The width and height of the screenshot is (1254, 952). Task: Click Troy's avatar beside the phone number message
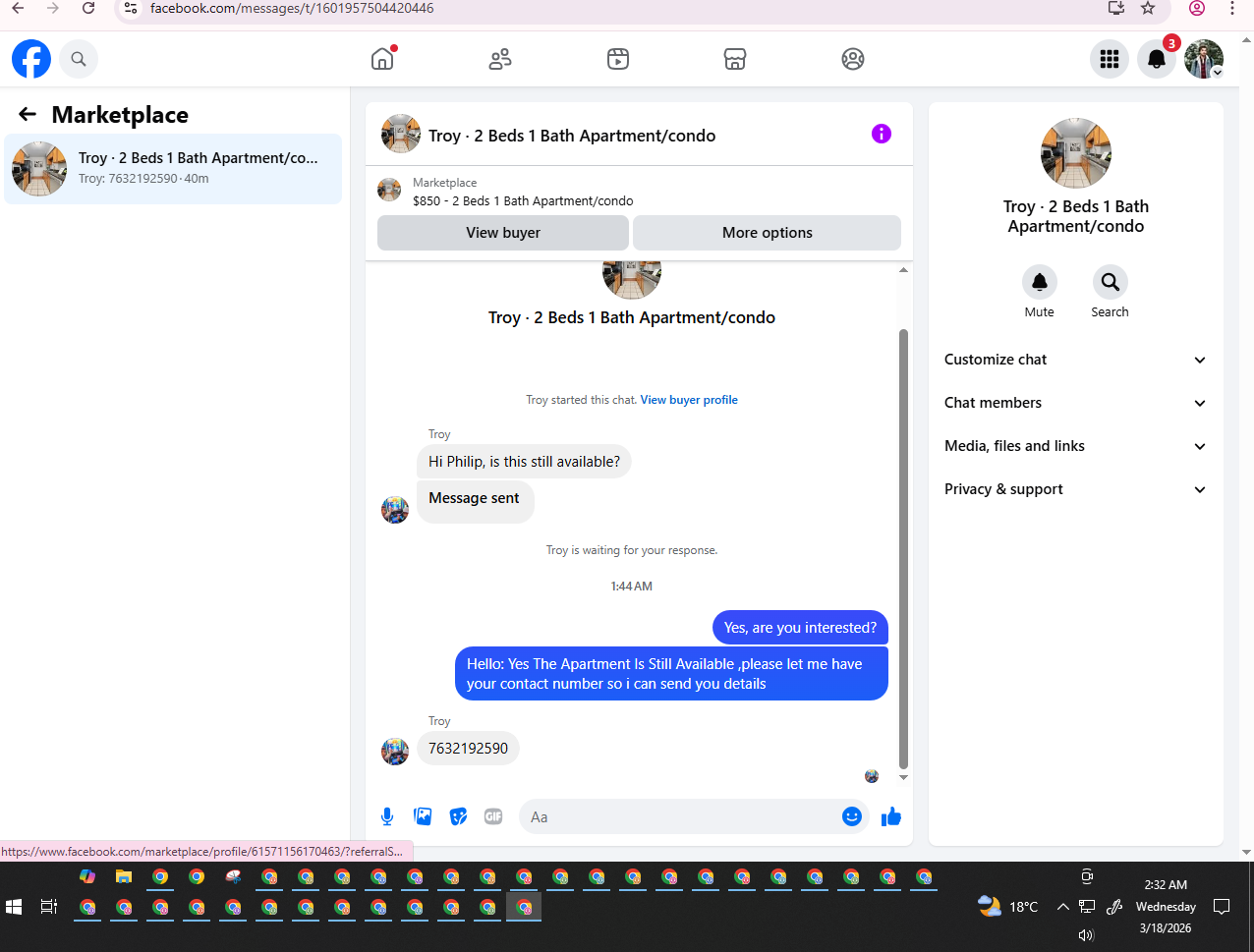tap(395, 752)
